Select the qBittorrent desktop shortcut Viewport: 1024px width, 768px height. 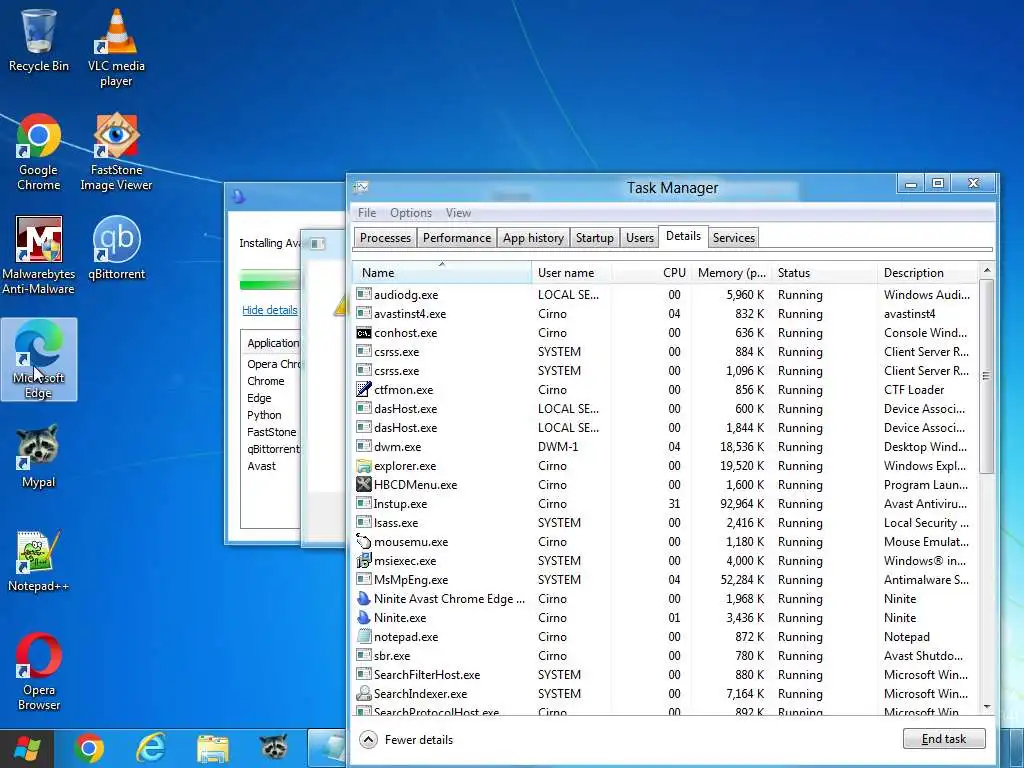116,248
